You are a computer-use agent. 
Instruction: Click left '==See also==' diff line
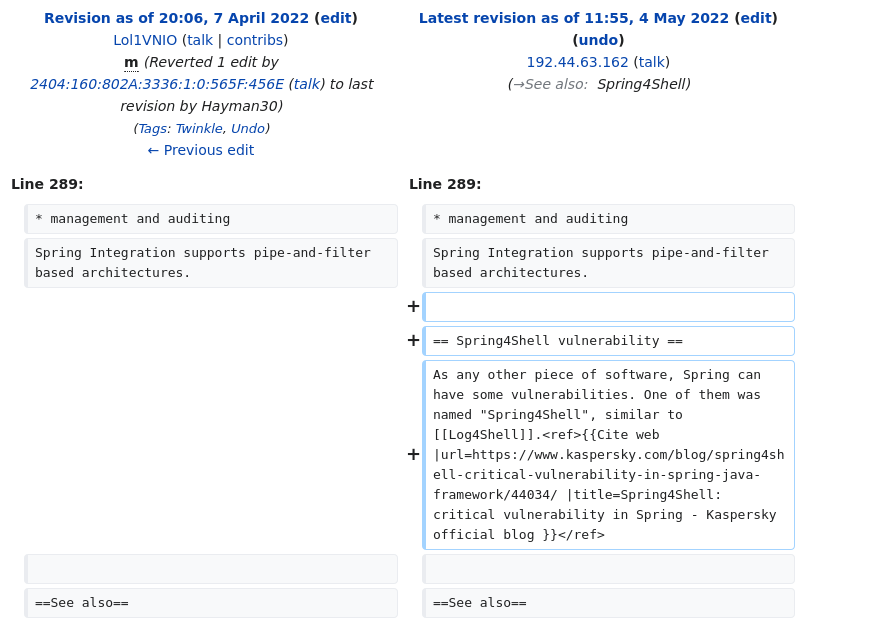211,603
